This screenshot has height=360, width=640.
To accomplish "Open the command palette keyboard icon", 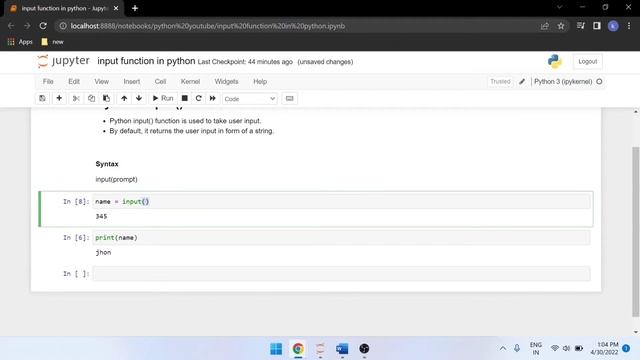I will click(x=289, y=98).
